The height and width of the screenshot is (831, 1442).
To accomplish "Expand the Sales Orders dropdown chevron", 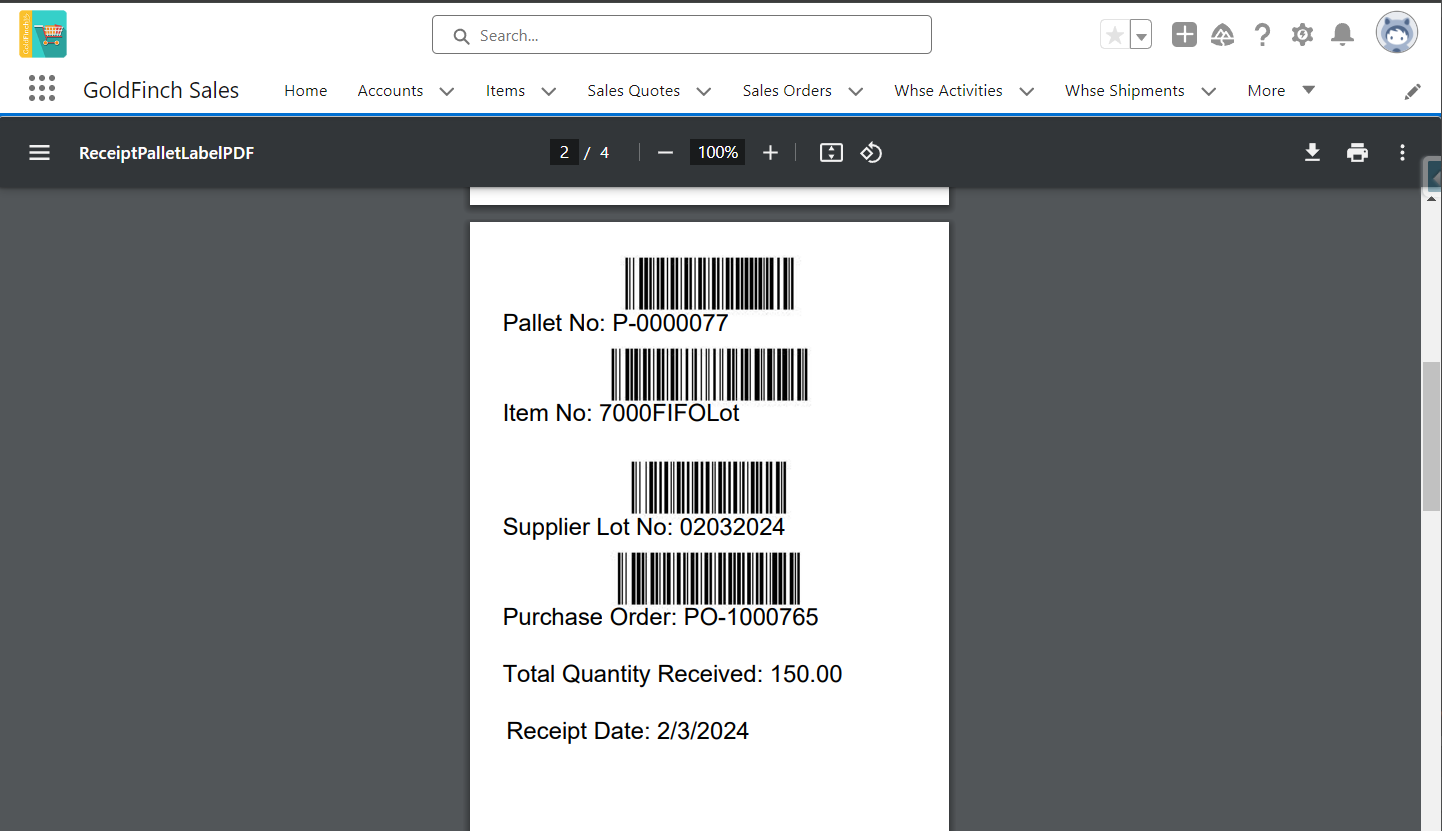I will tap(856, 91).
